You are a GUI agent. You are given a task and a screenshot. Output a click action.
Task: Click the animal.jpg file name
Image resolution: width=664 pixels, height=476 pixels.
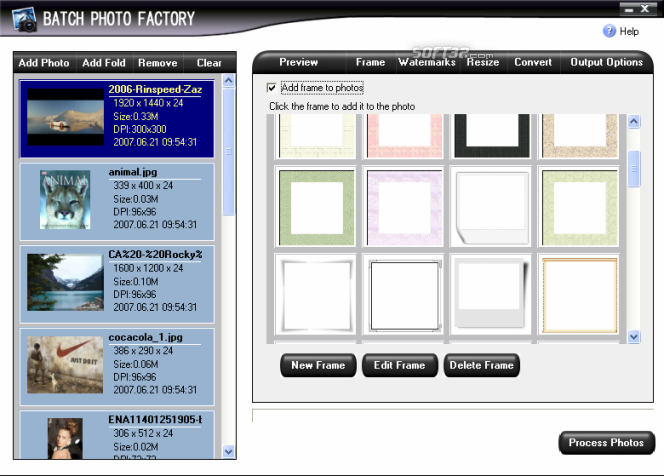pos(133,172)
